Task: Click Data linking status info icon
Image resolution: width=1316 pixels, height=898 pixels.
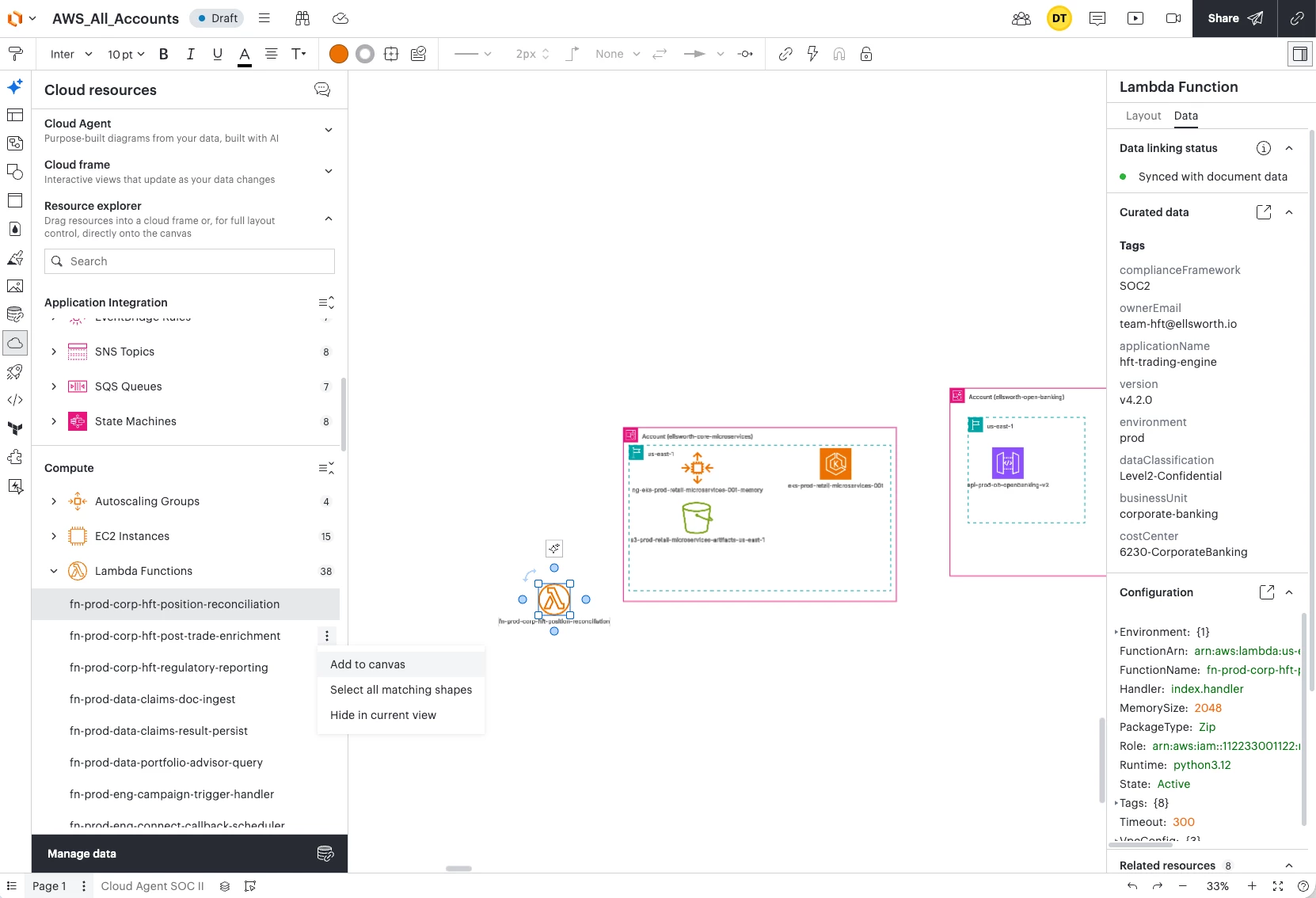Action: coord(1264,148)
